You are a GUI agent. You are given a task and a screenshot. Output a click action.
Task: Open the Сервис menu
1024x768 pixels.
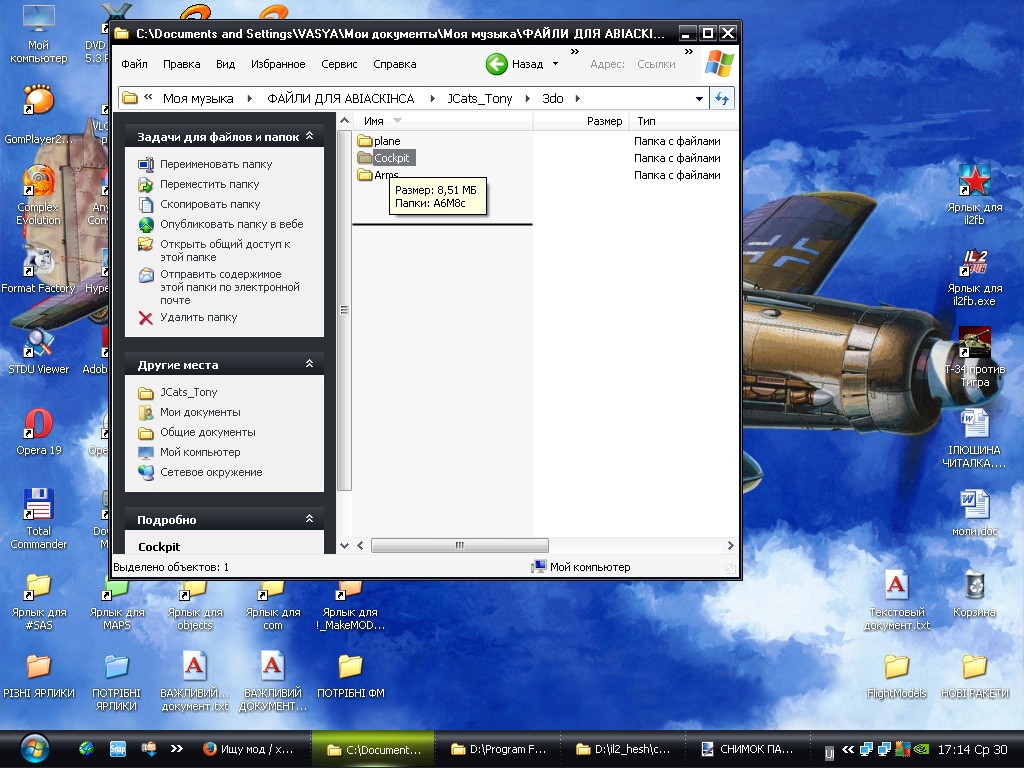pyautogui.click(x=339, y=64)
